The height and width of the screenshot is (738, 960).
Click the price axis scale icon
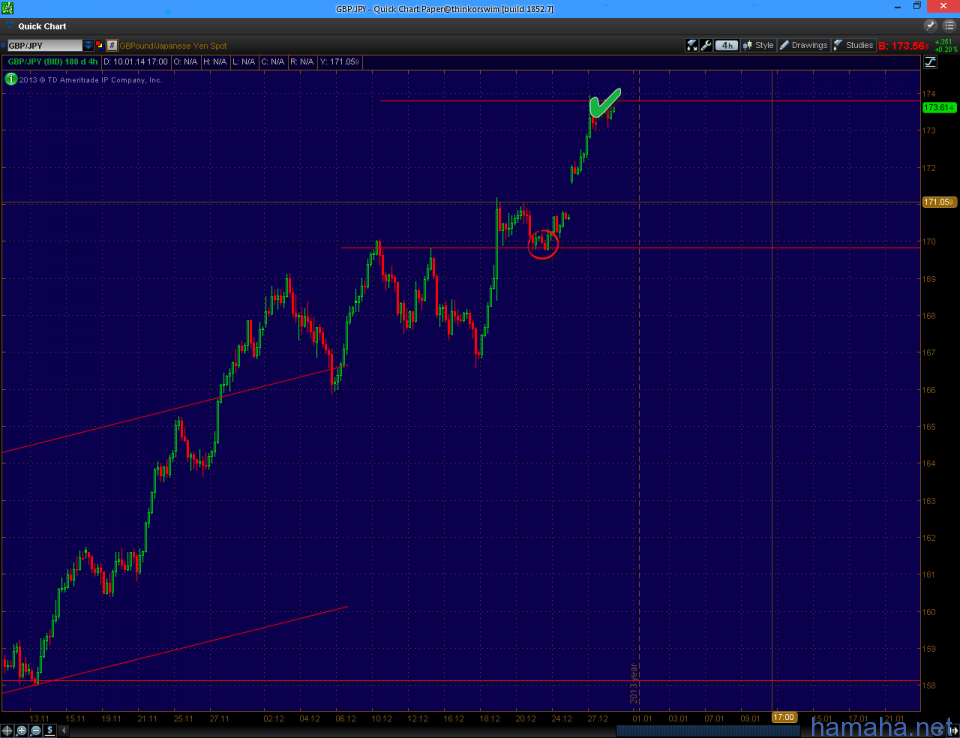click(x=931, y=62)
